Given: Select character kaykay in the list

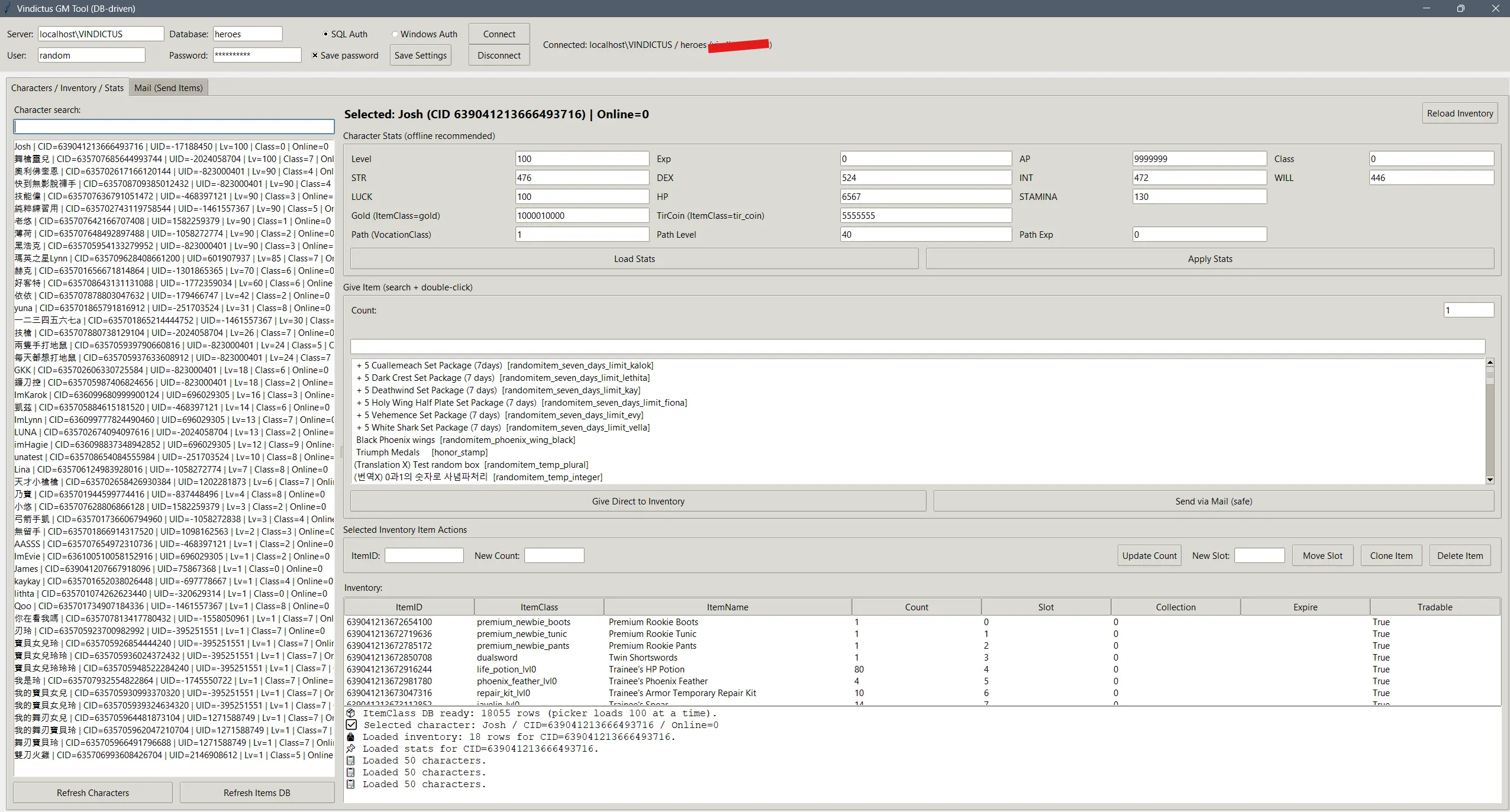Looking at the screenshot, I should pos(174,581).
